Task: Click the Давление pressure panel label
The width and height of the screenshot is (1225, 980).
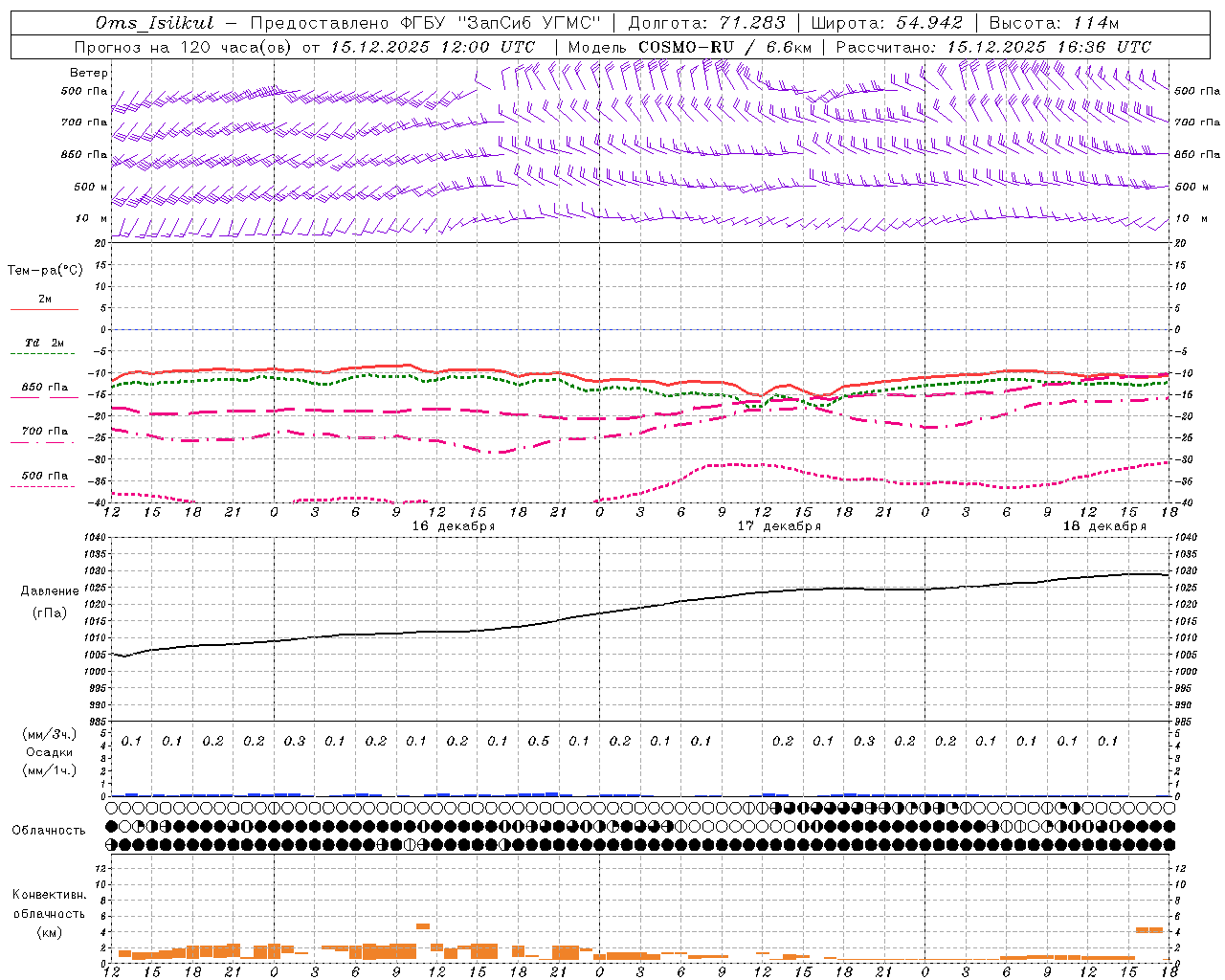Action: coord(50,591)
